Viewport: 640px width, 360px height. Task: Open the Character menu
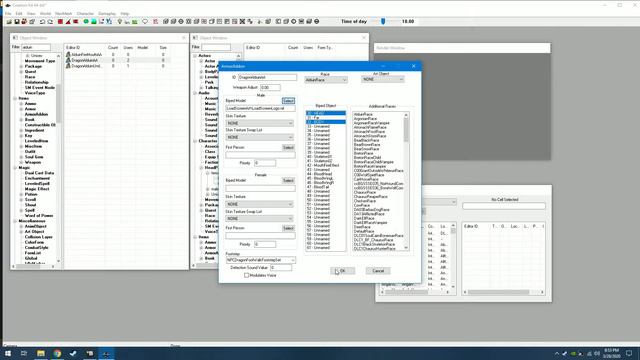click(85, 13)
